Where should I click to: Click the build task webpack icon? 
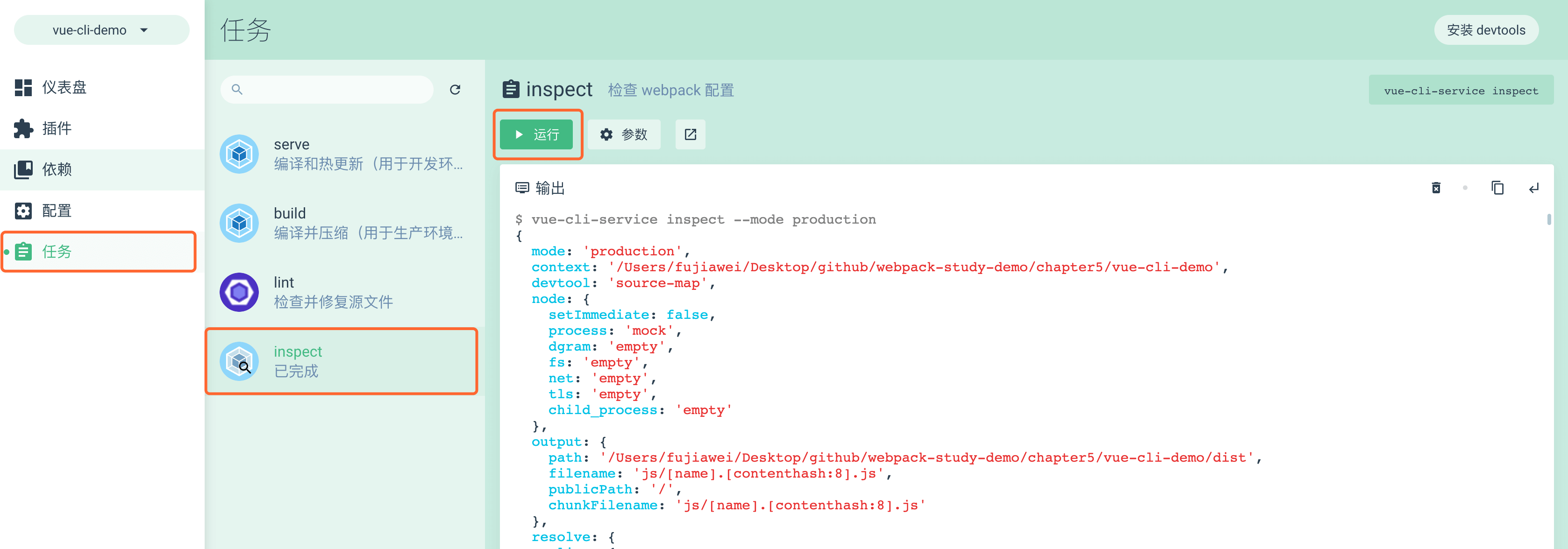(239, 223)
